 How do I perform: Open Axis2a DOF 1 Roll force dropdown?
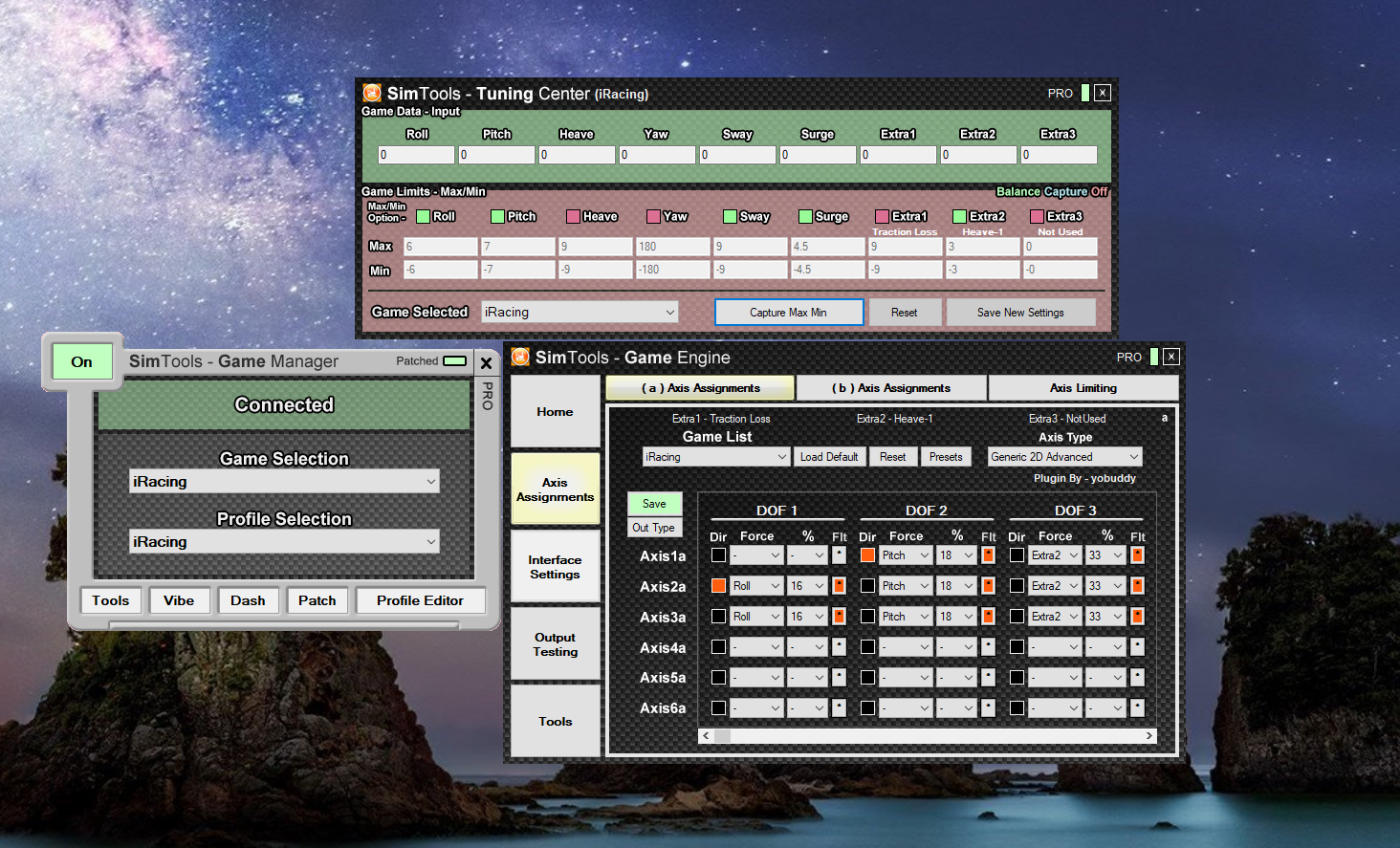tap(757, 585)
